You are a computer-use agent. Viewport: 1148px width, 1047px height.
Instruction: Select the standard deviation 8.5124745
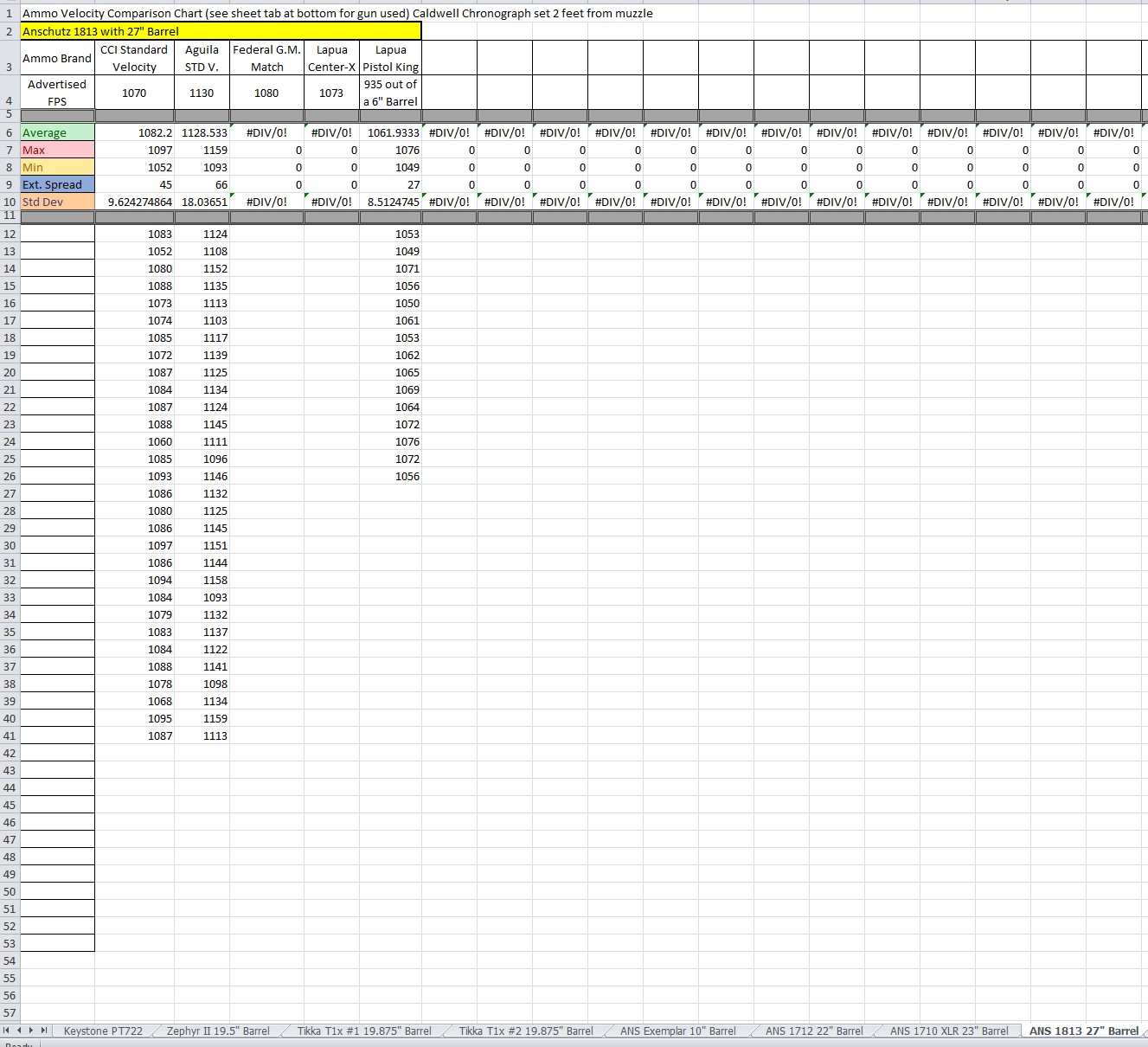click(390, 202)
